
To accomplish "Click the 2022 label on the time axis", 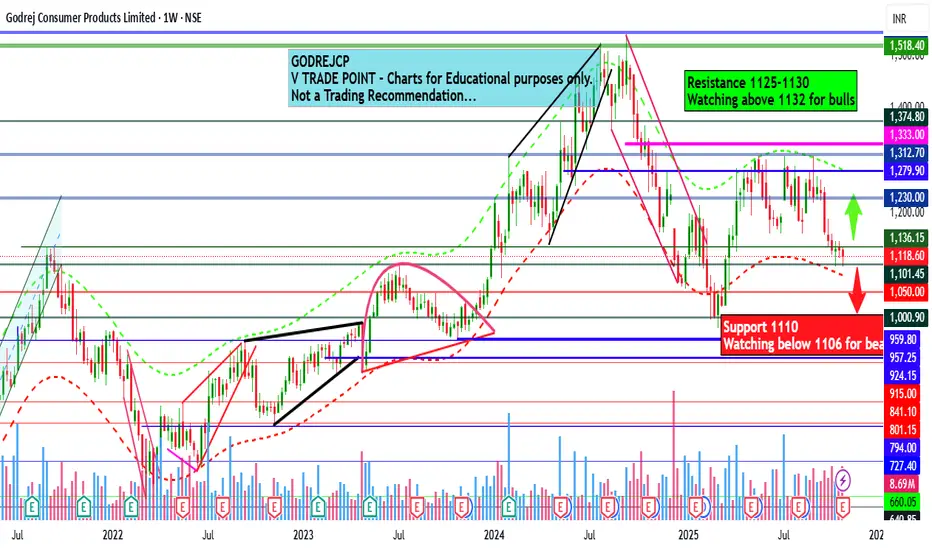I will (112, 535).
